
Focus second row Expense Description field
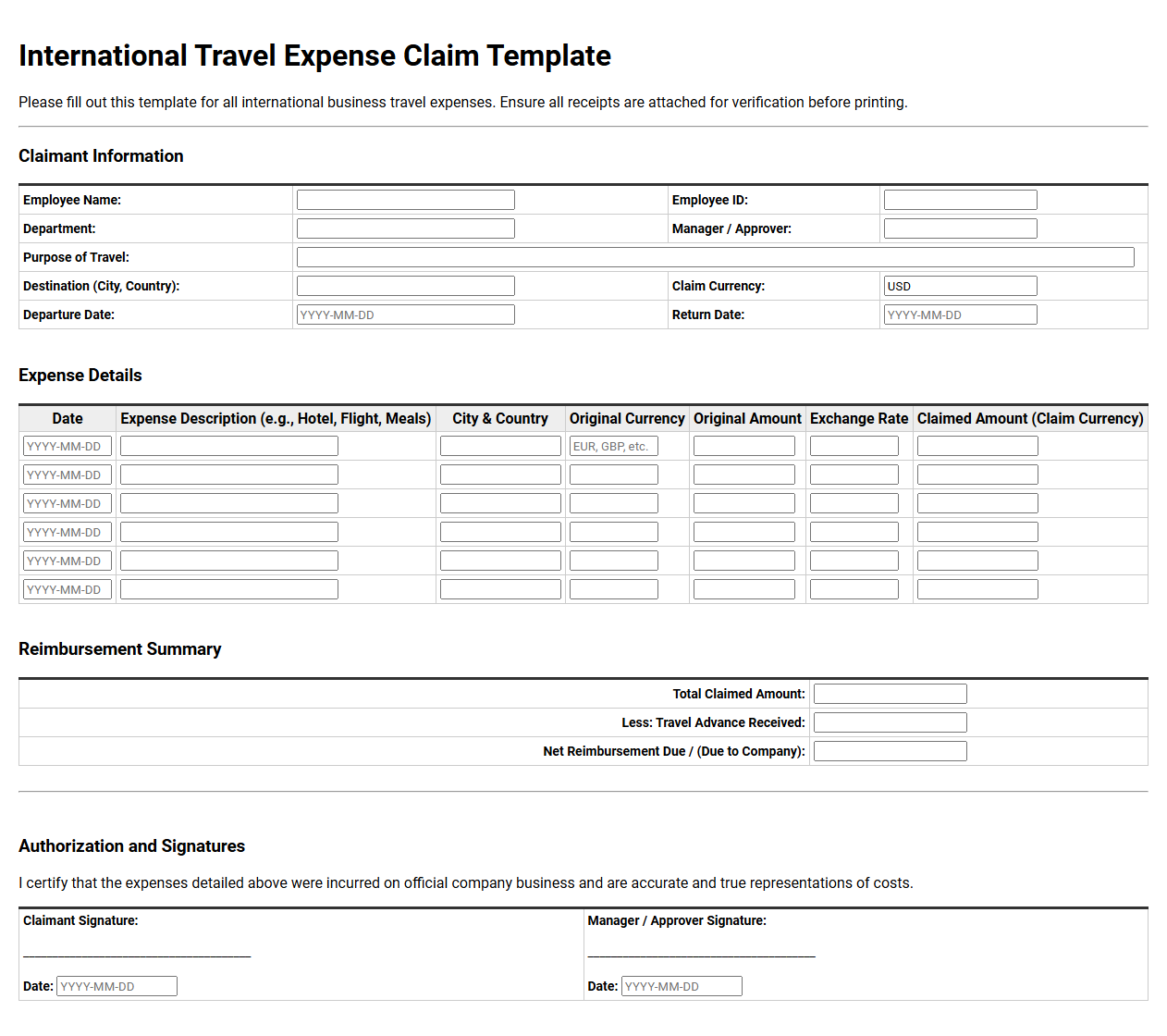(228, 475)
